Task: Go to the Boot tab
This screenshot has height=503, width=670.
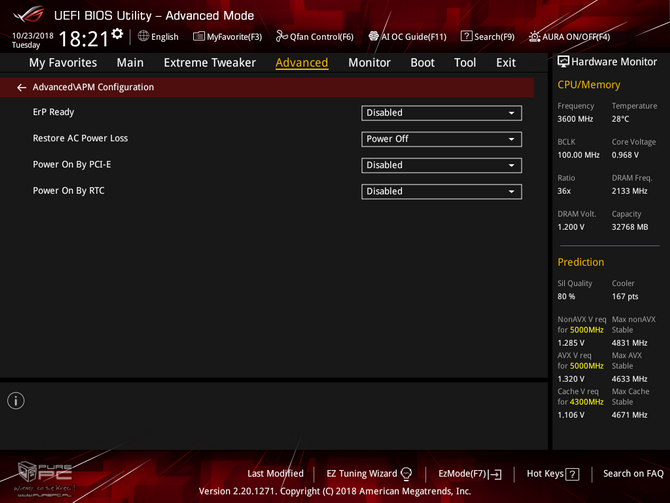Action: click(x=423, y=63)
